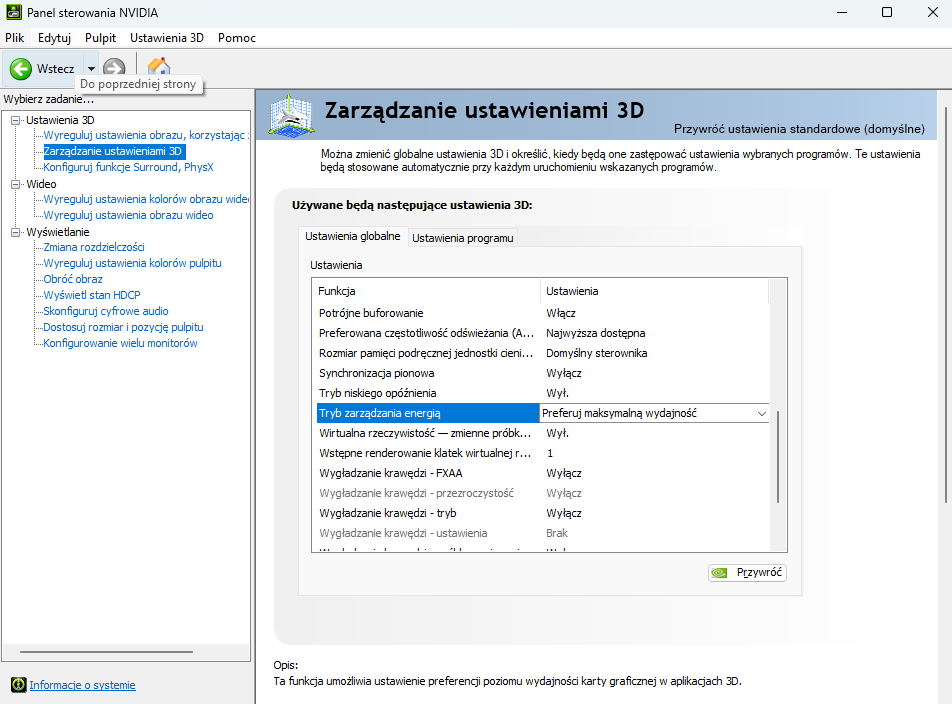Screen dimensions: 952x704
Task: Click the forward navigation arrow icon
Action: point(114,68)
